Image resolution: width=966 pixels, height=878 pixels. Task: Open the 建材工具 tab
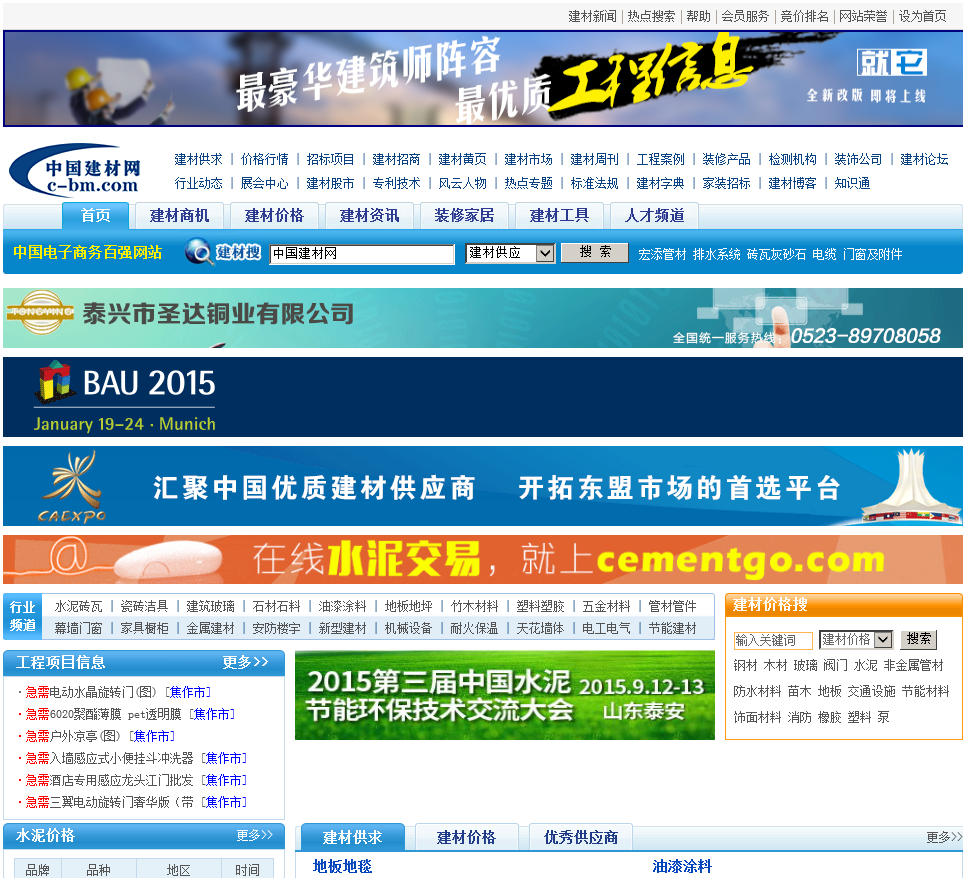(559, 216)
